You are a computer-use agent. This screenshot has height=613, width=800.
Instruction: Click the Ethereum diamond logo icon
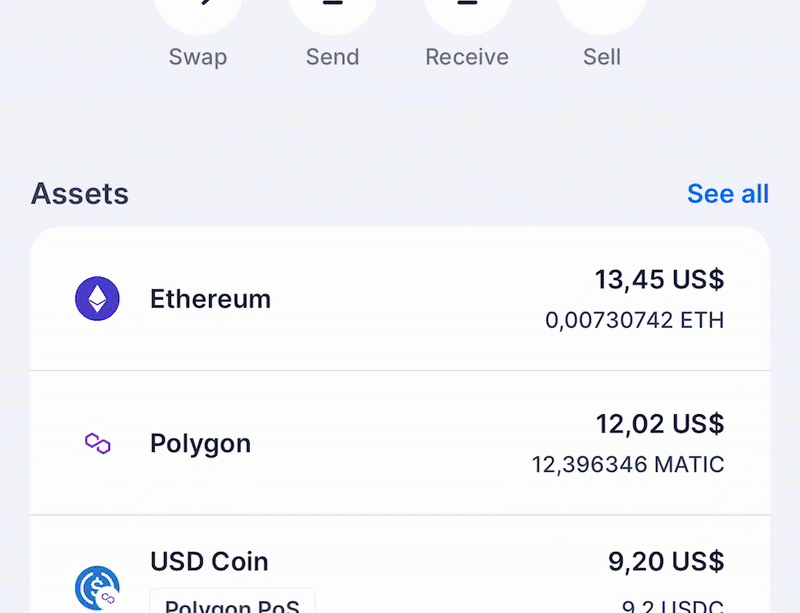tap(97, 299)
